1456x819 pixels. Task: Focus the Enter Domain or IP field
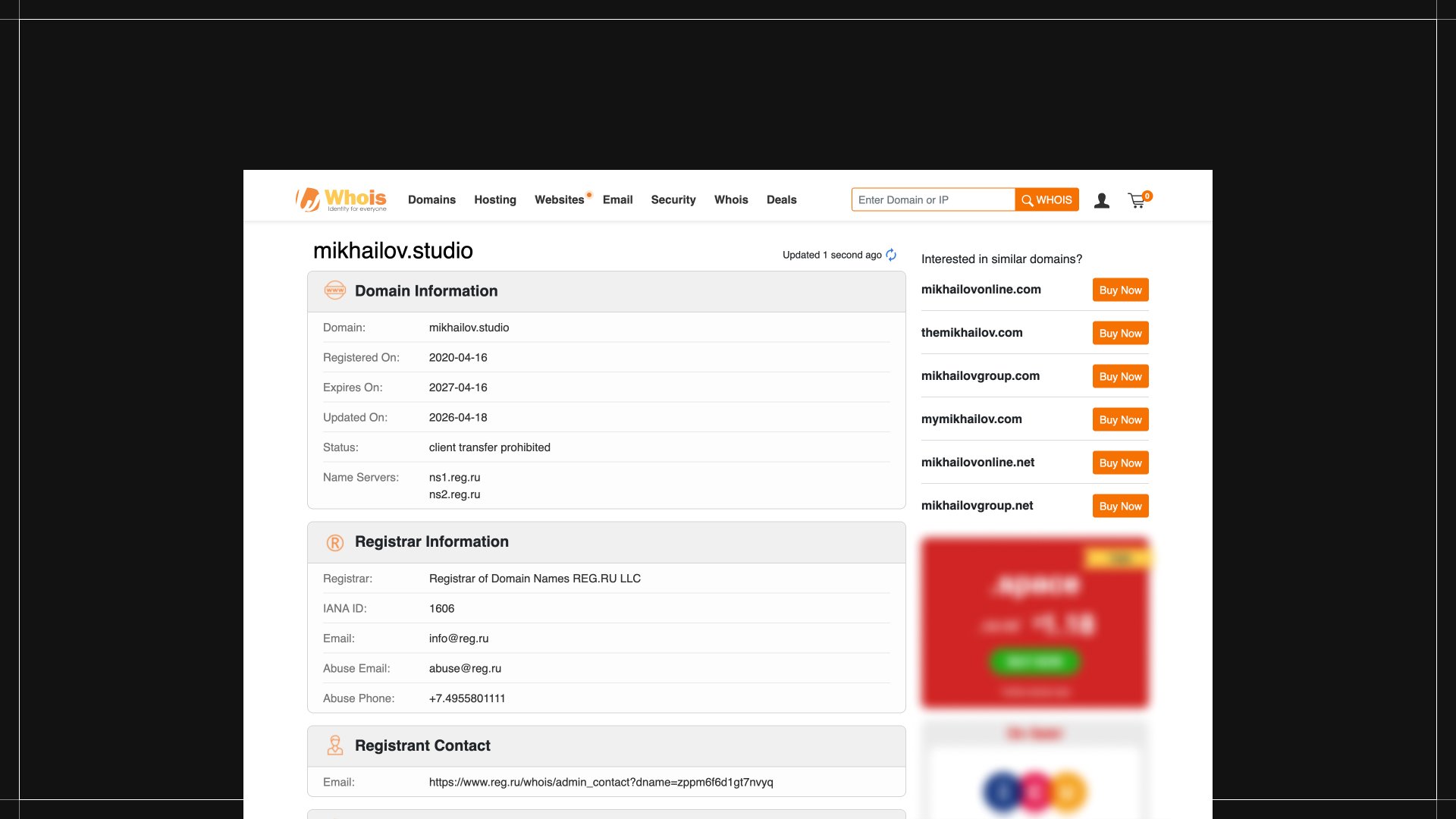point(934,199)
